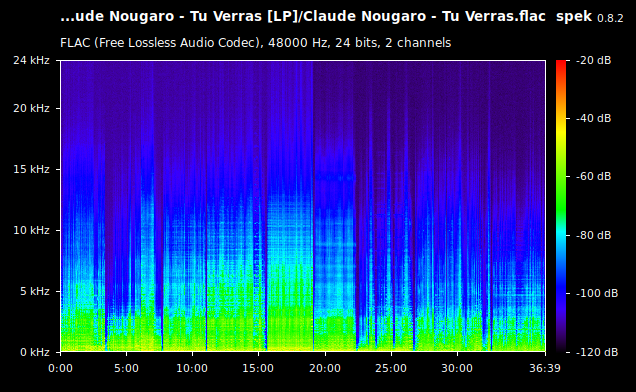Click the version number '0.8.2'
Viewport: 636px width, 392px height.
[x=610, y=18]
